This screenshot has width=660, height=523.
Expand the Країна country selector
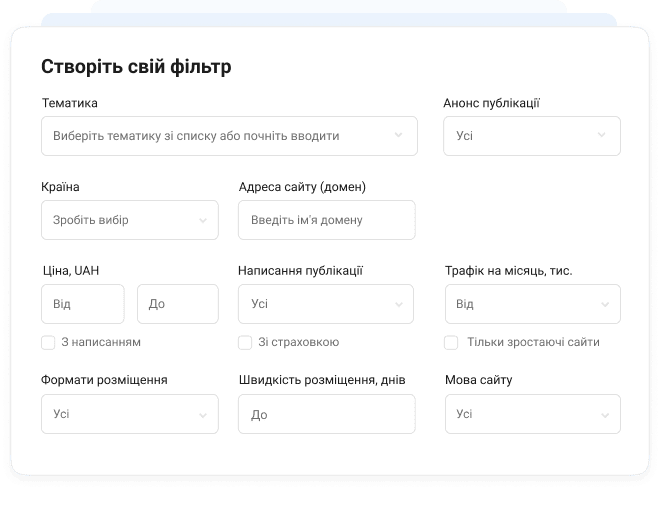pyautogui.click(x=120, y=220)
